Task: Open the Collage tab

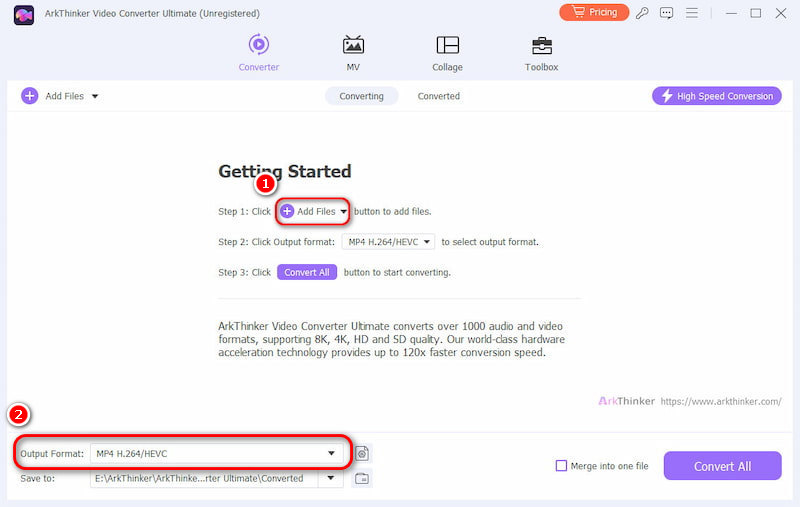Action: point(447,53)
